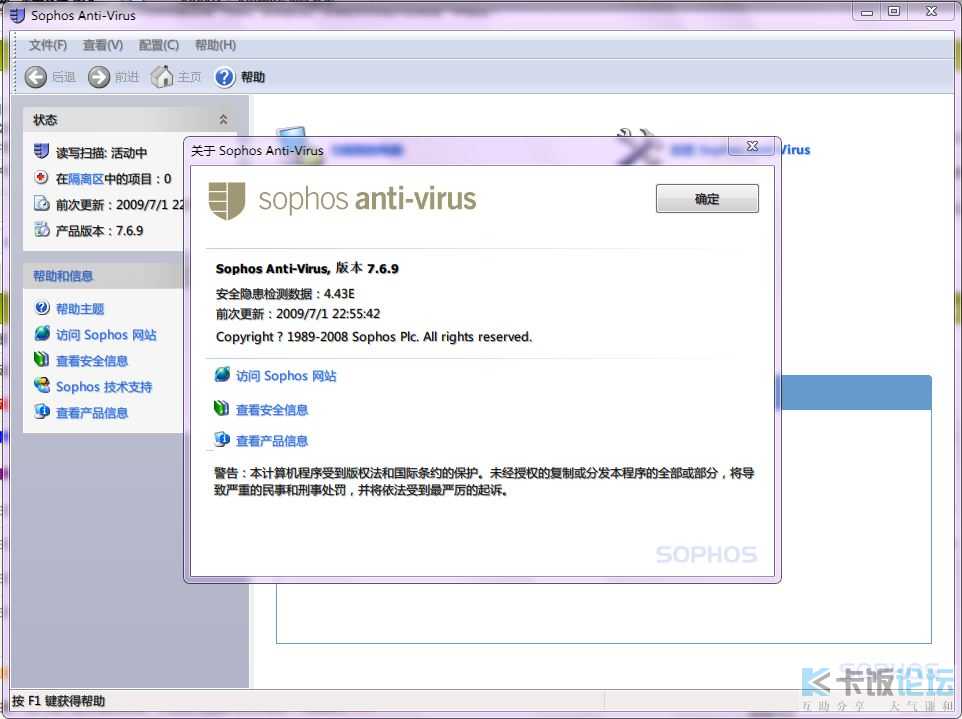Click the info icon in About dialog
The height and width of the screenshot is (719, 962).
(222, 439)
